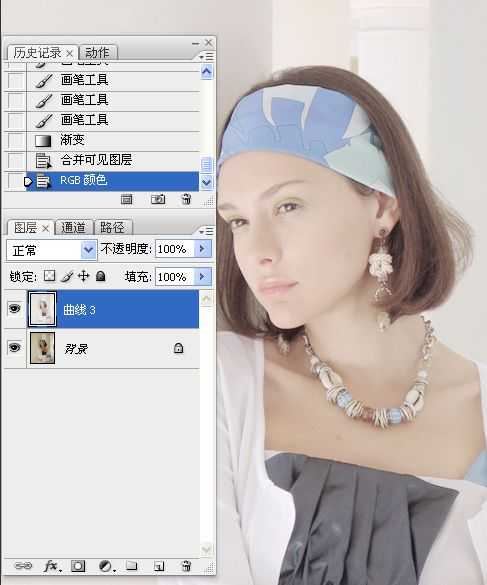The width and height of the screenshot is (487, 585).
Task: Open Layers panel flyout menu
Action: (206, 231)
